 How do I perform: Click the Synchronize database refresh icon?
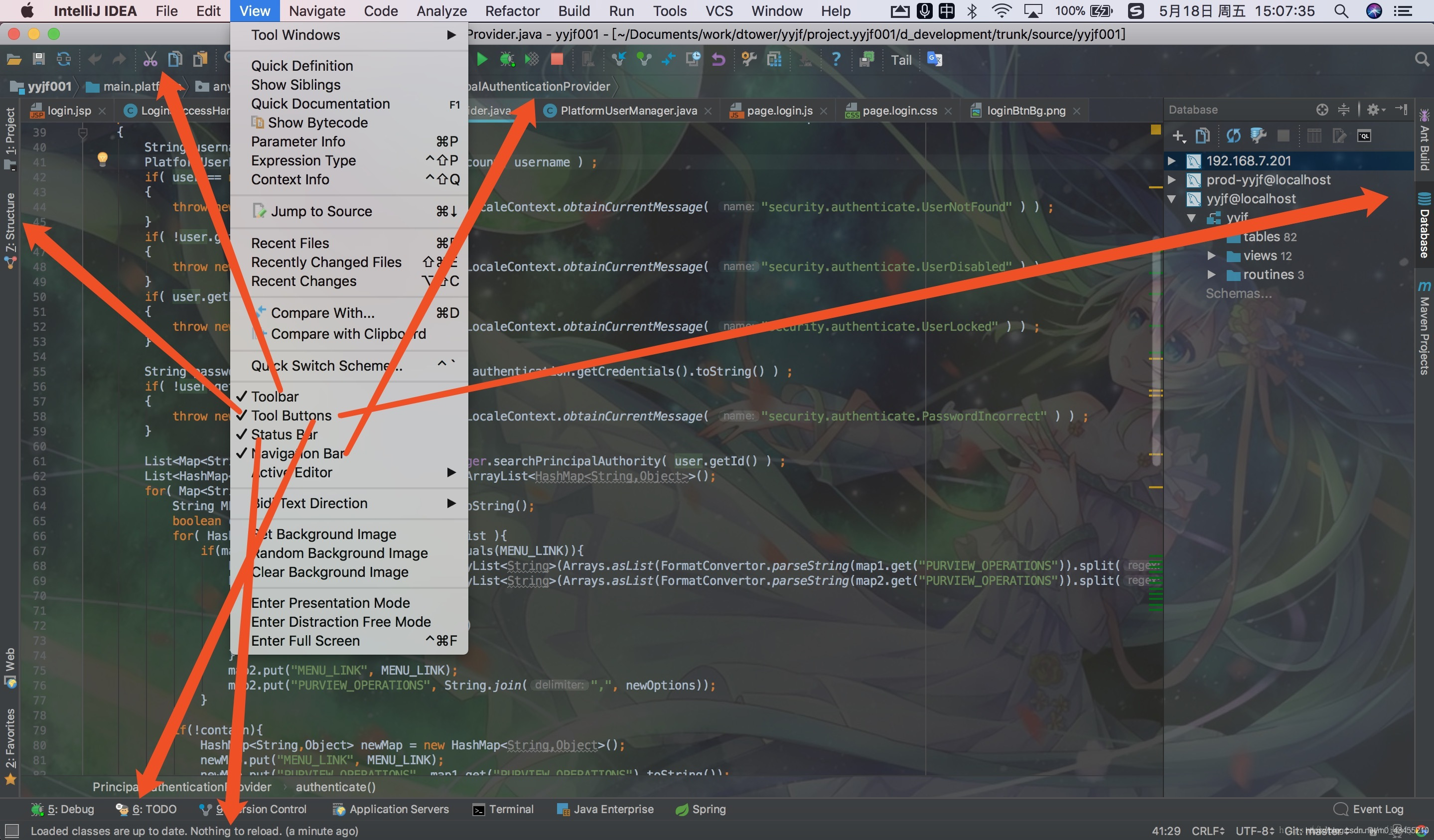(1233, 136)
